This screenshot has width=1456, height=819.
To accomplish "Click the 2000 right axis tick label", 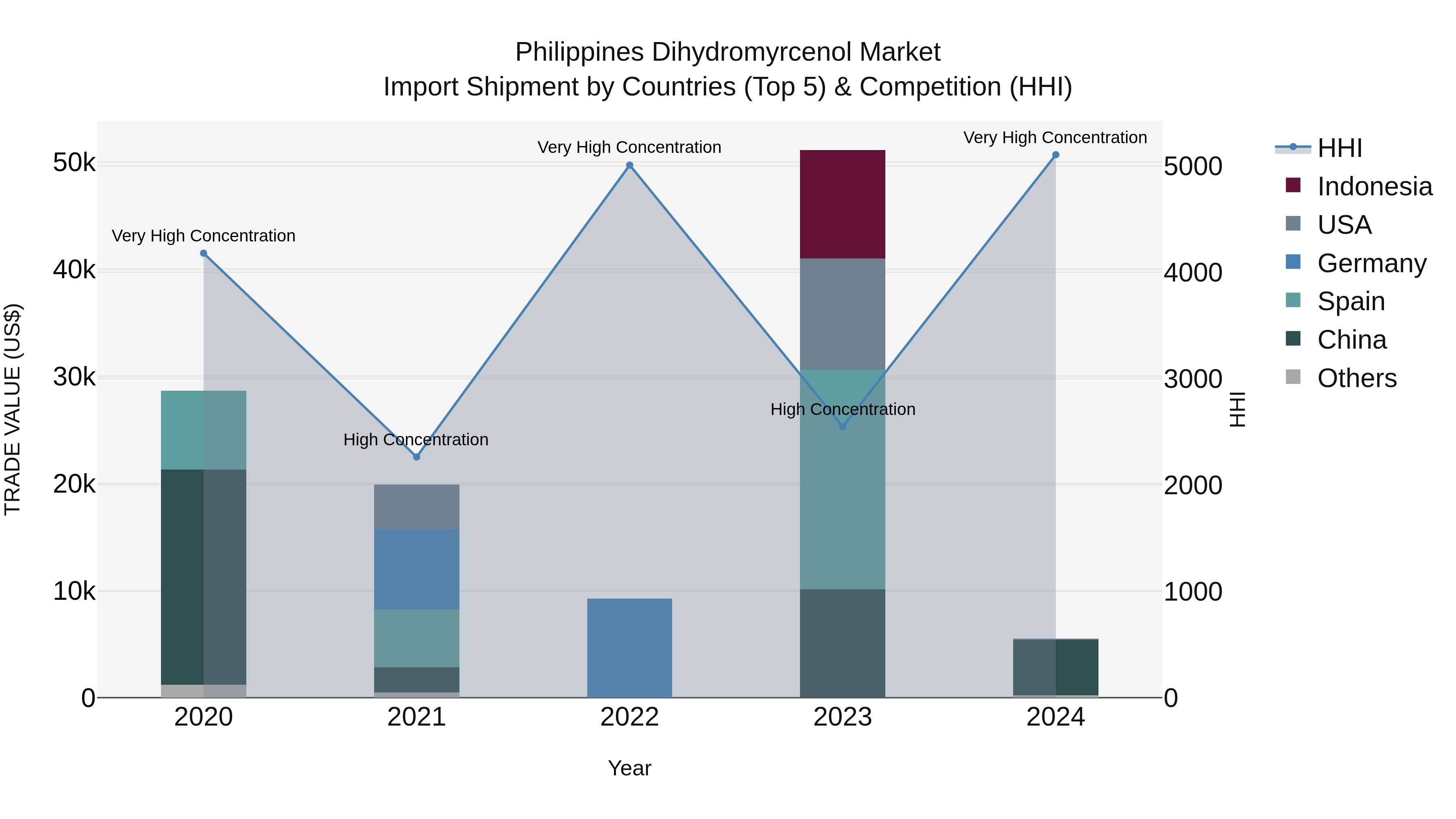I will (1193, 485).
